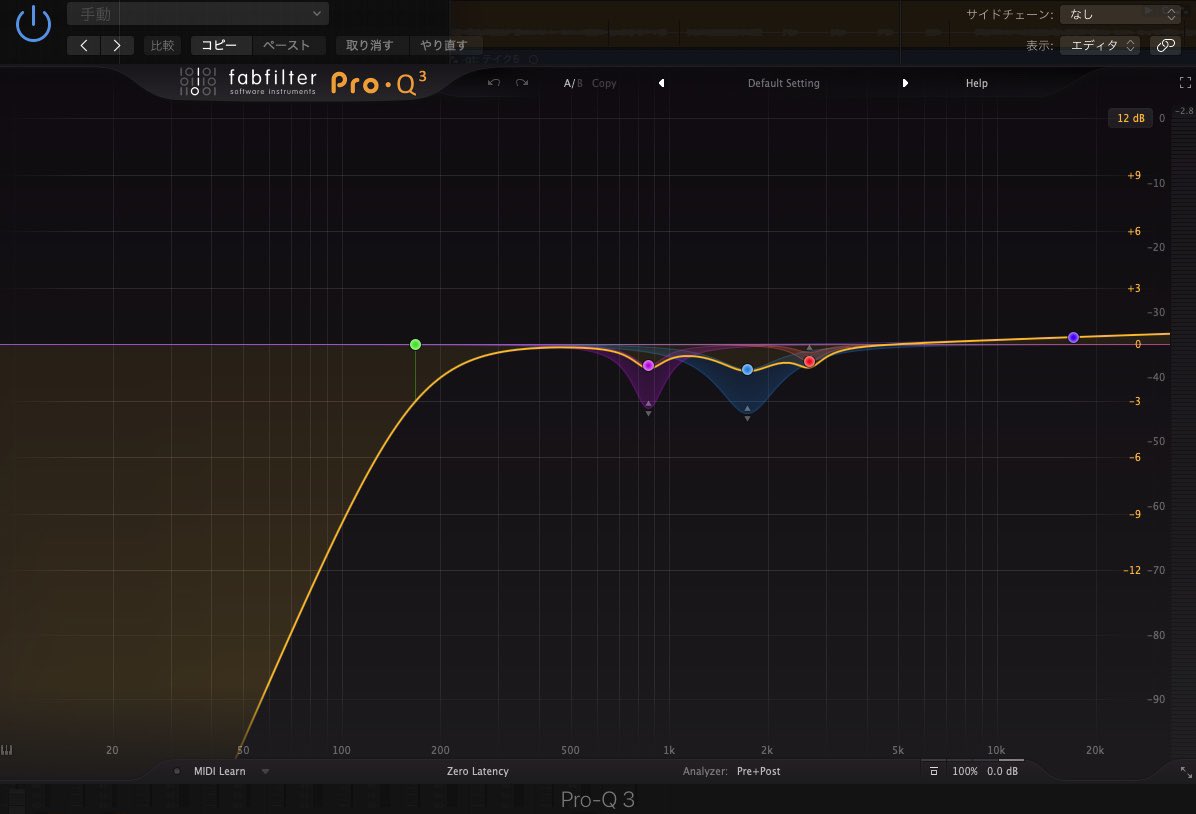Open the Help menu
This screenshot has width=1196, height=814.
point(976,83)
